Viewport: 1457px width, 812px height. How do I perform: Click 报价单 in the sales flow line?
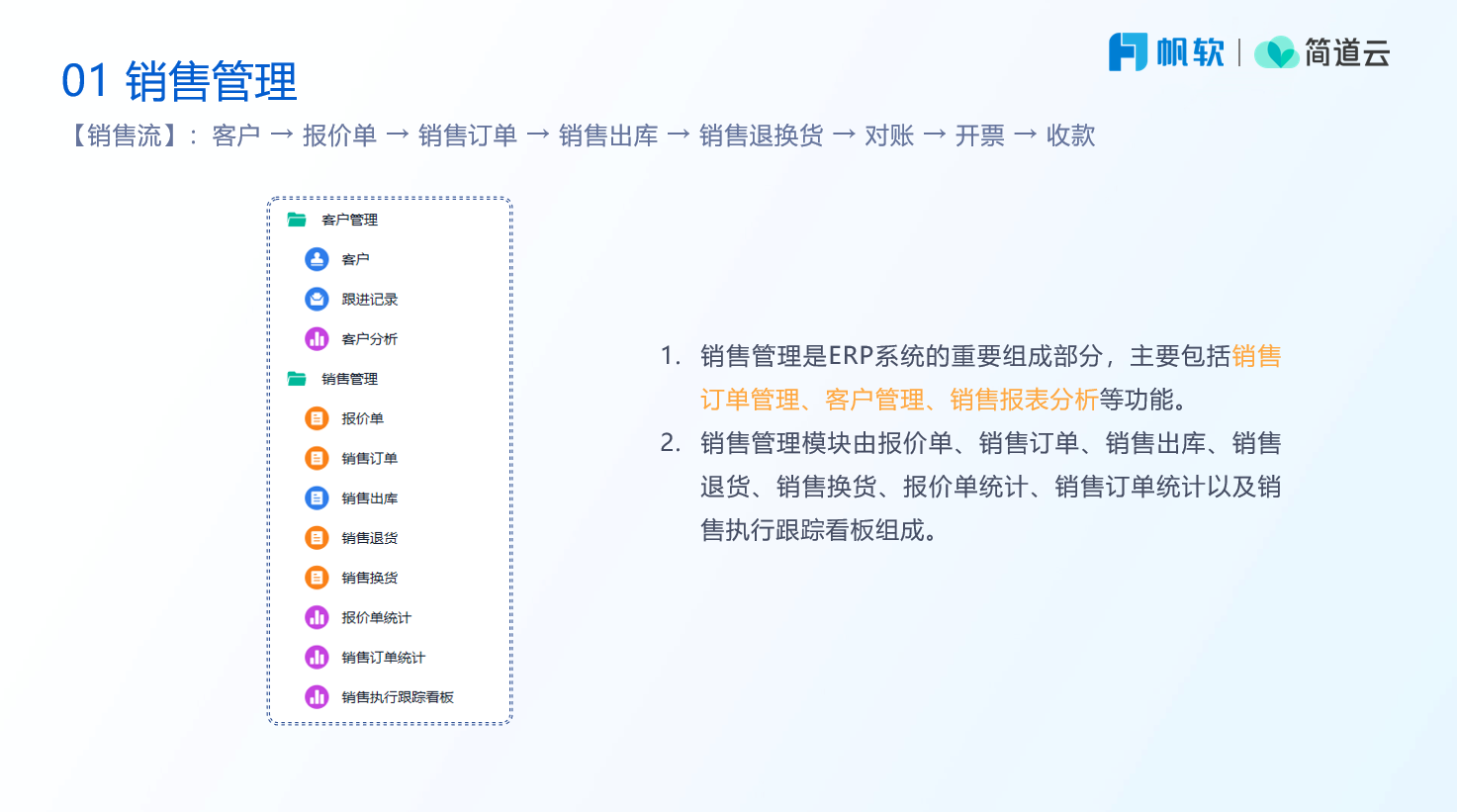(339, 135)
